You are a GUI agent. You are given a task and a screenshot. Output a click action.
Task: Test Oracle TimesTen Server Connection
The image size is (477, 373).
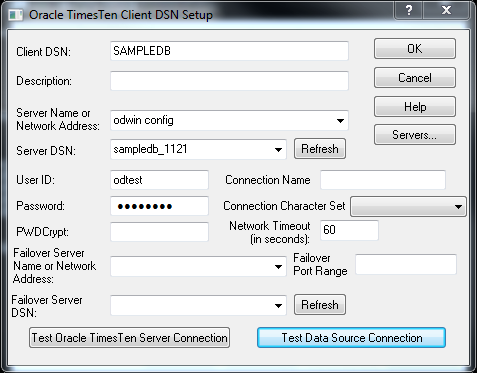[129, 338]
